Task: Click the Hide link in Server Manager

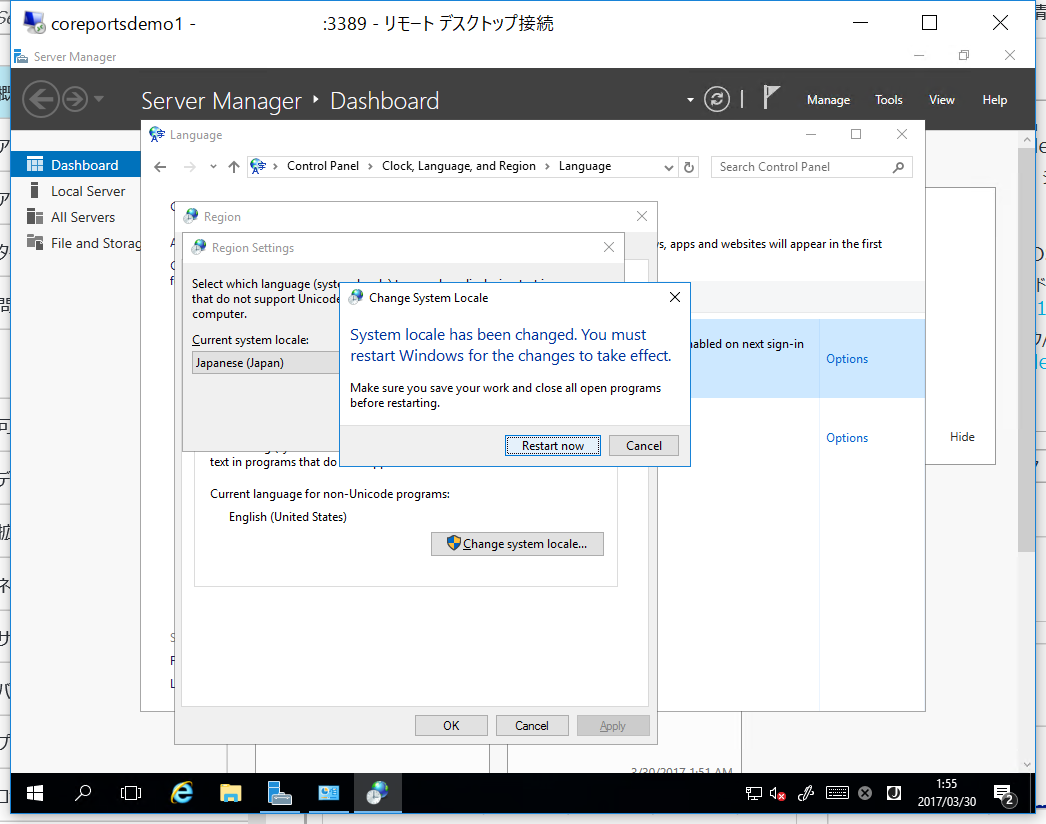Action: (x=962, y=437)
